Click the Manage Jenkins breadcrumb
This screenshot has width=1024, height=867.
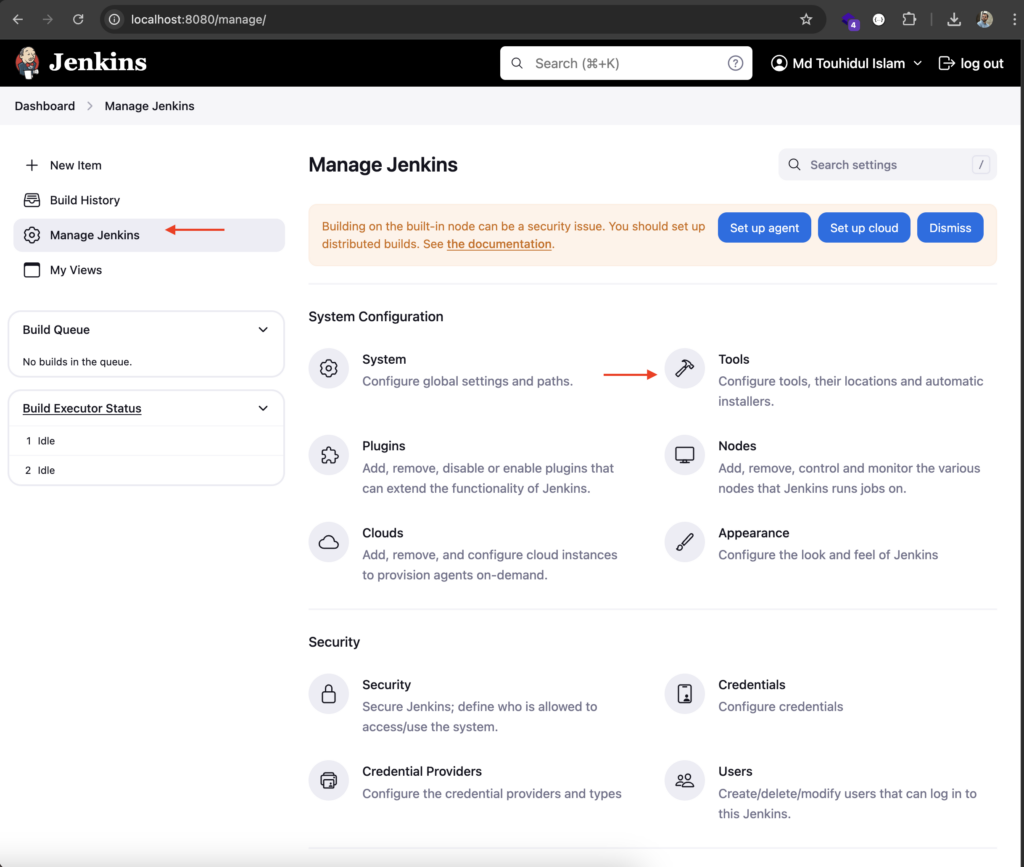[150, 106]
